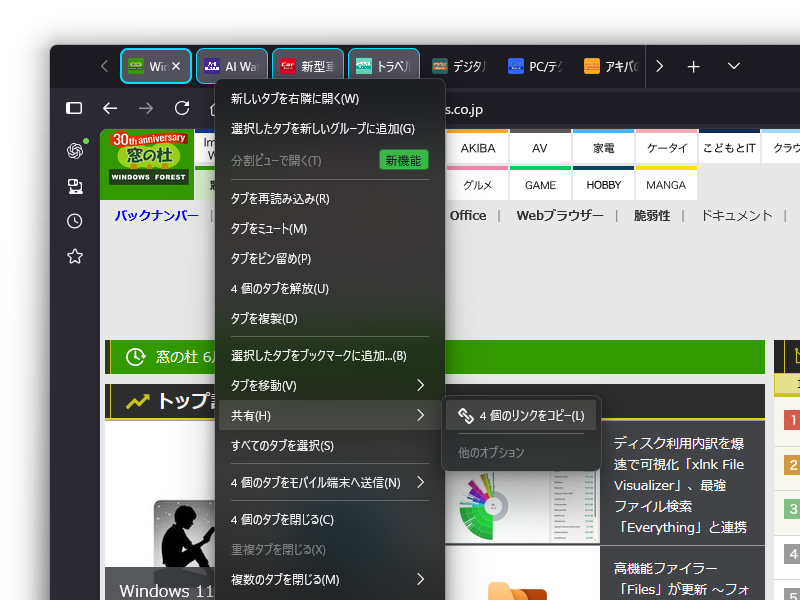Switch to the AI Watch tab
The image size is (800, 600).
point(232,66)
